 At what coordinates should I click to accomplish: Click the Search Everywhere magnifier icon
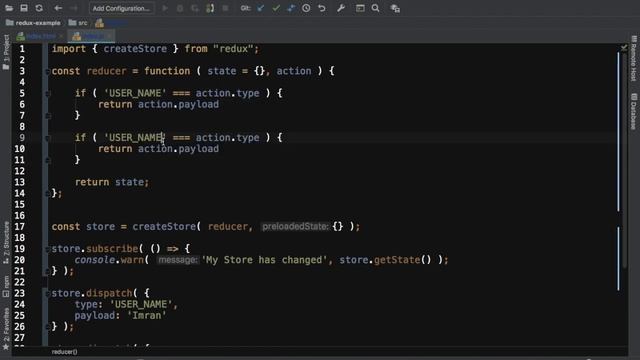click(x=376, y=8)
